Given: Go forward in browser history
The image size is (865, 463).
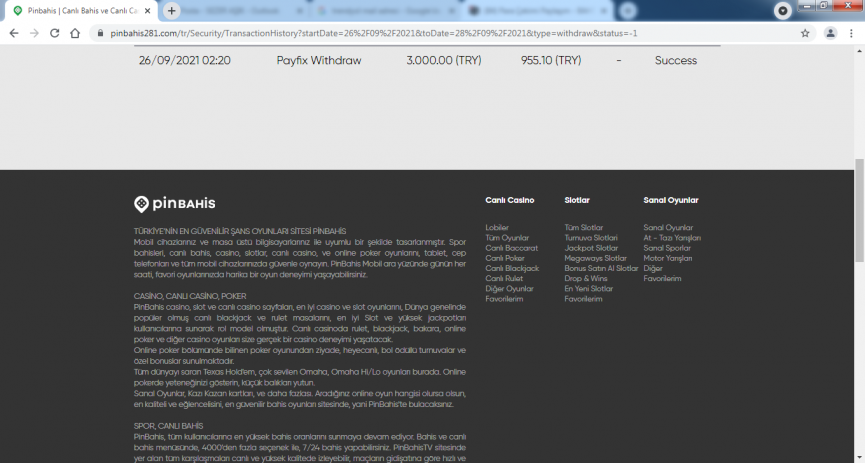Looking at the screenshot, I should (x=34, y=33).
